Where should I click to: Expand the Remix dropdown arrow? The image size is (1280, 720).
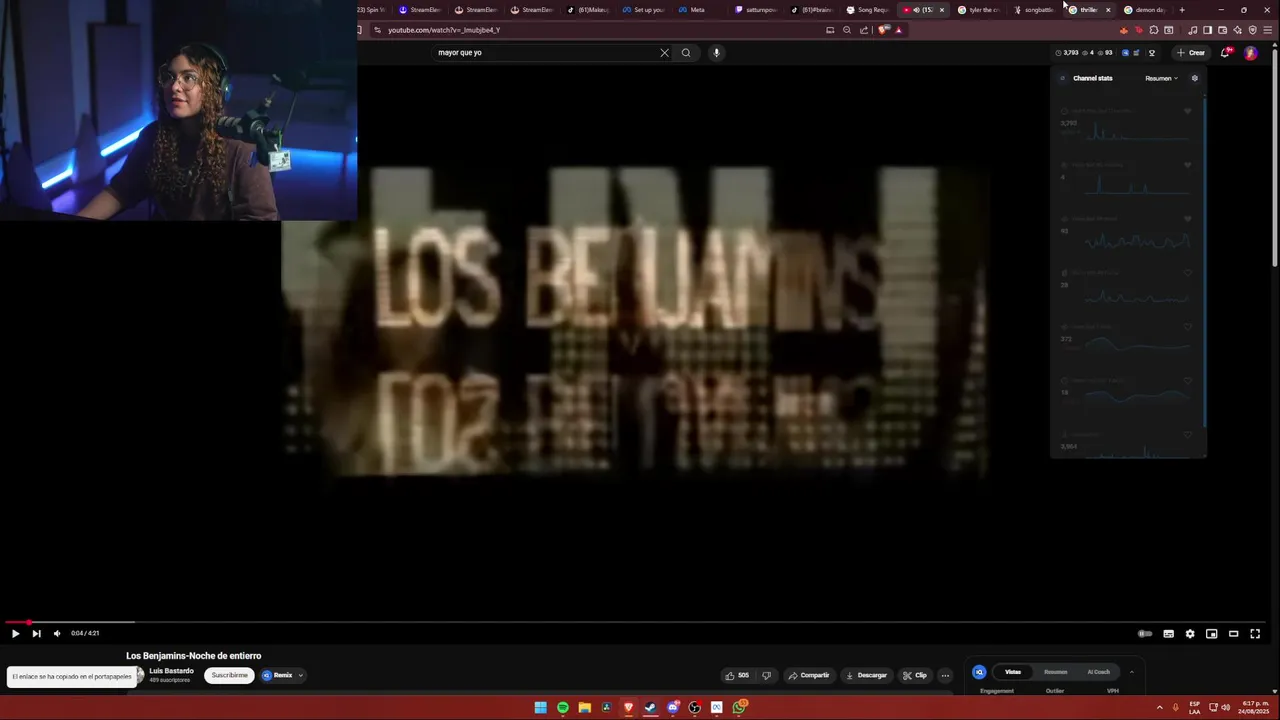(300, 675)
